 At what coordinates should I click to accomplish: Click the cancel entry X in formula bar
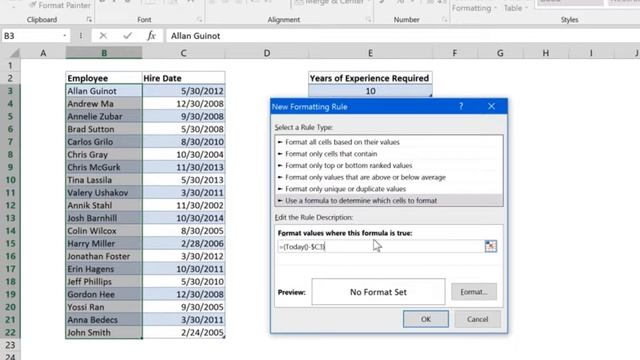tap(103, 36)
